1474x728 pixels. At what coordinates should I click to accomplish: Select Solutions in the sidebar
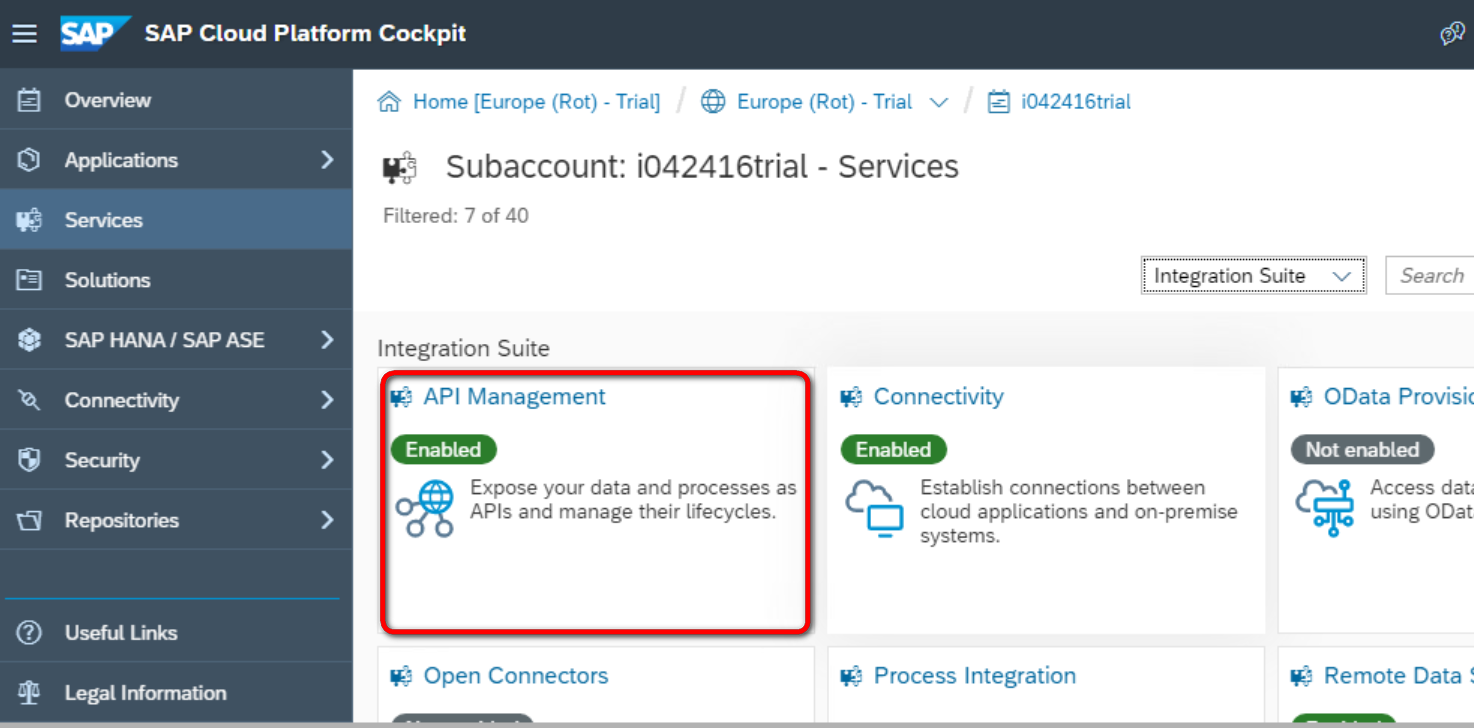(x=107, y=280)
